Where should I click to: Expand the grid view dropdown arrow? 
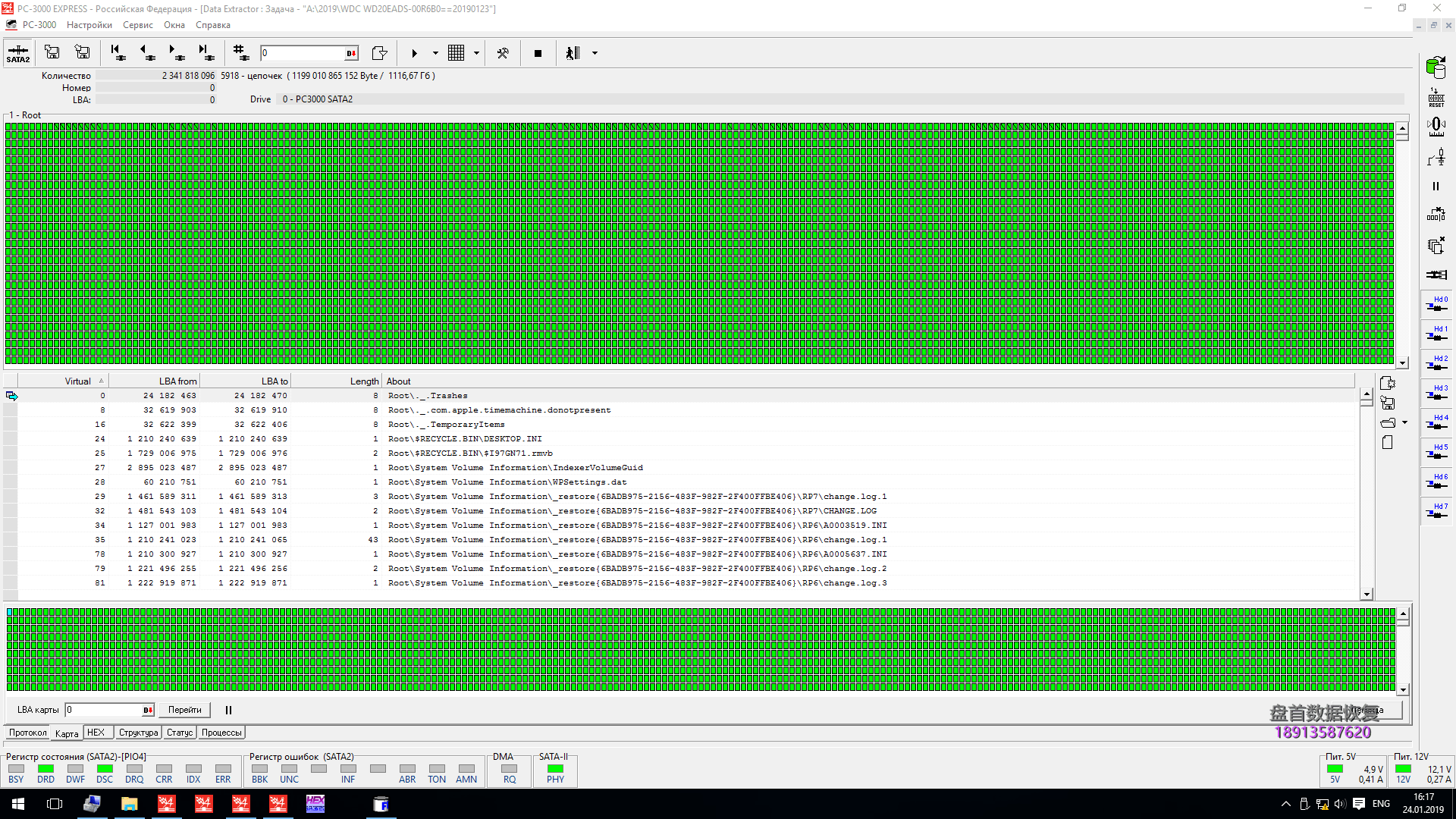coord(476,53)
